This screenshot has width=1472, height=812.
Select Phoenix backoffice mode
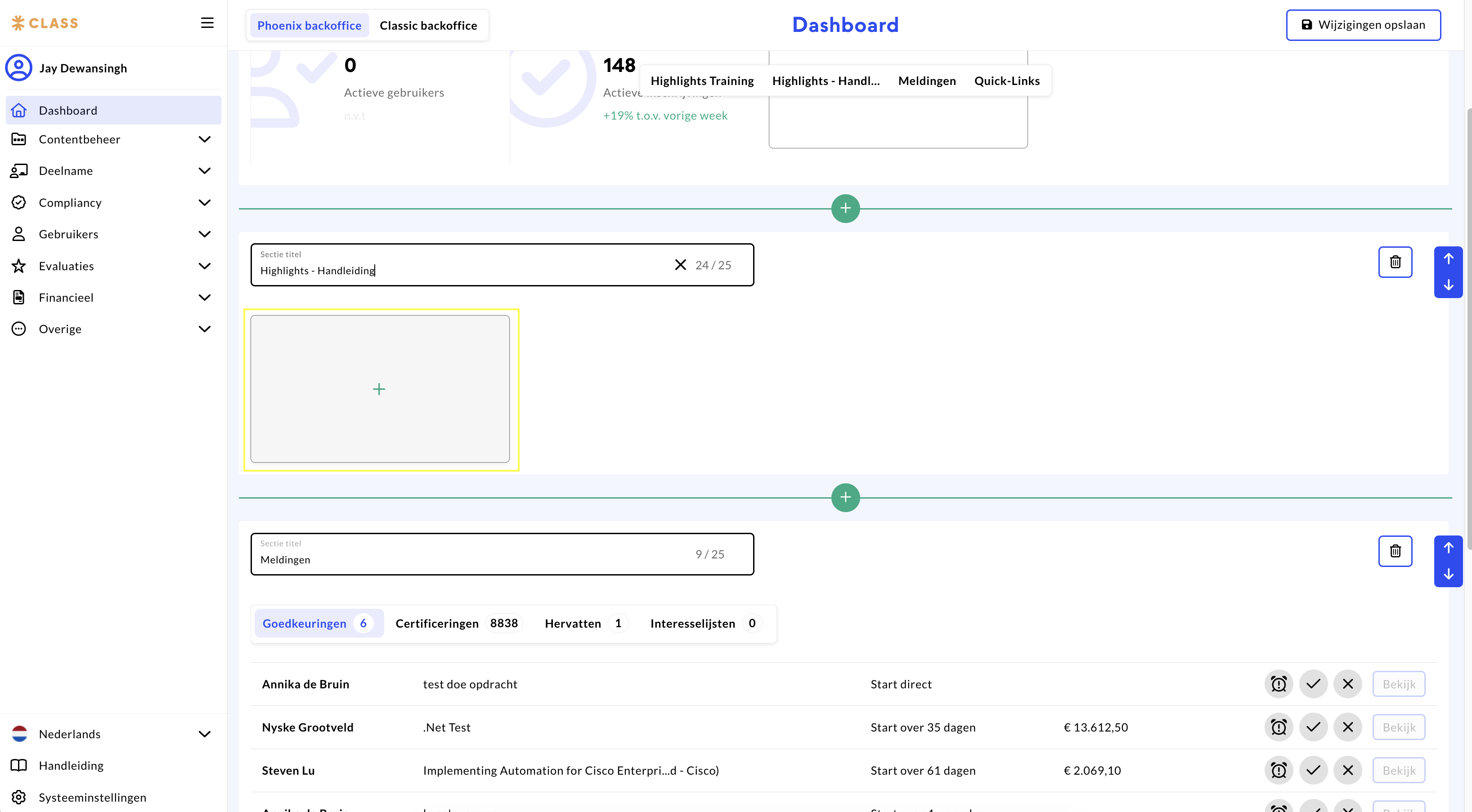pos(309,26)
